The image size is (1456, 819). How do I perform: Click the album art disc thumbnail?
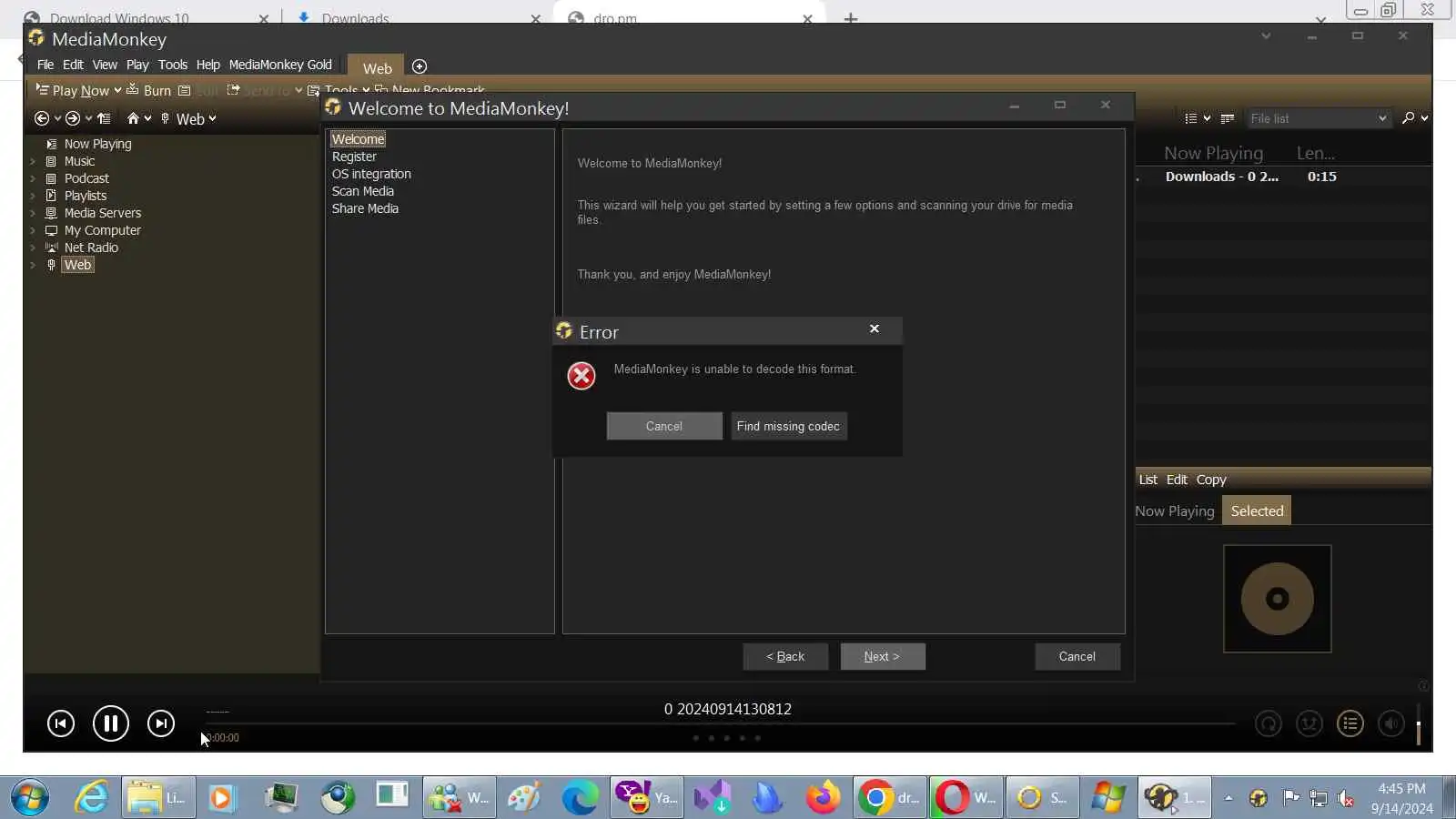tap(1278, 599)
